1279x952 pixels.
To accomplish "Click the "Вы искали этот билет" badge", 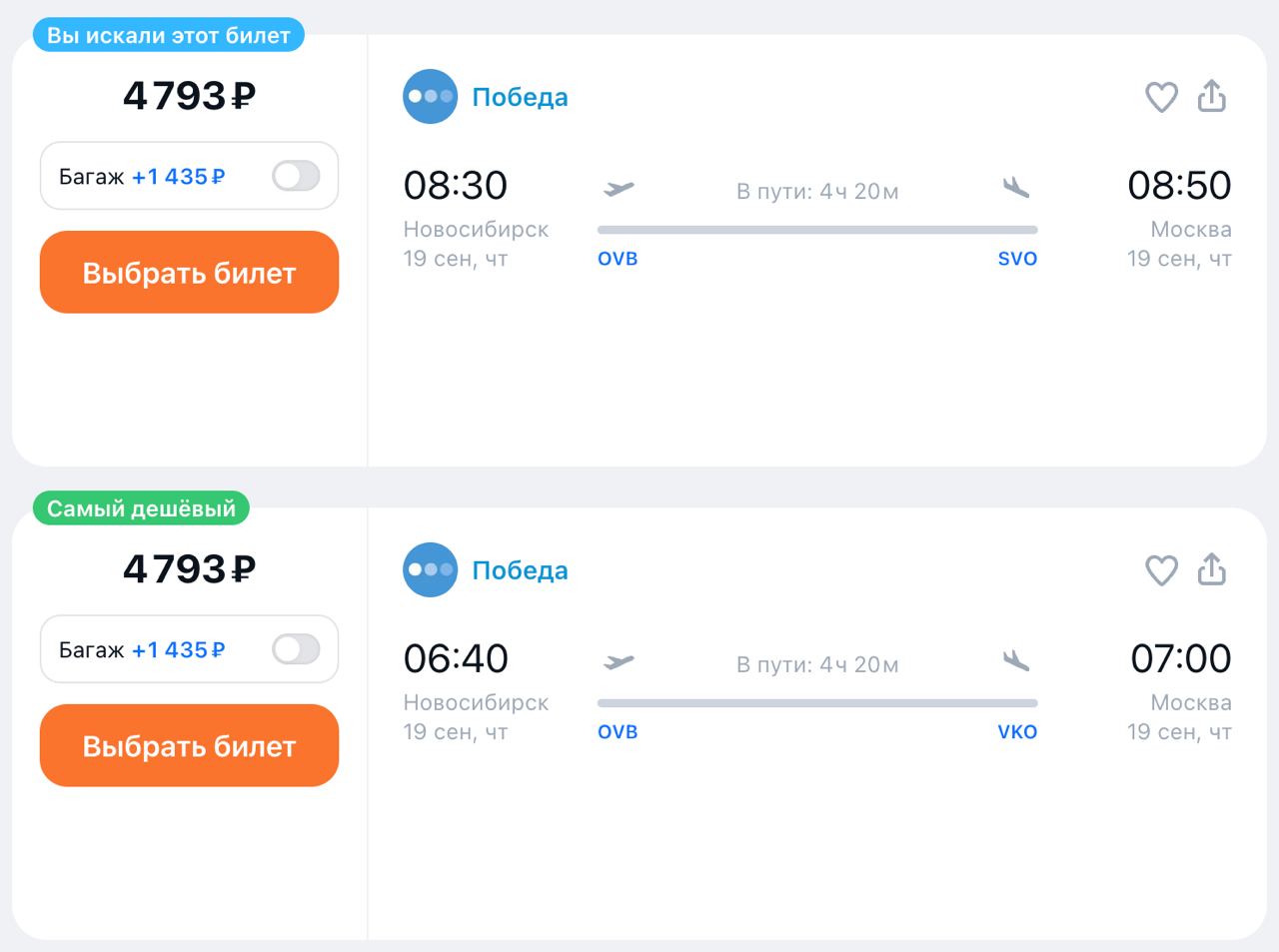I will pyautogui.click(x=168, y=35).
